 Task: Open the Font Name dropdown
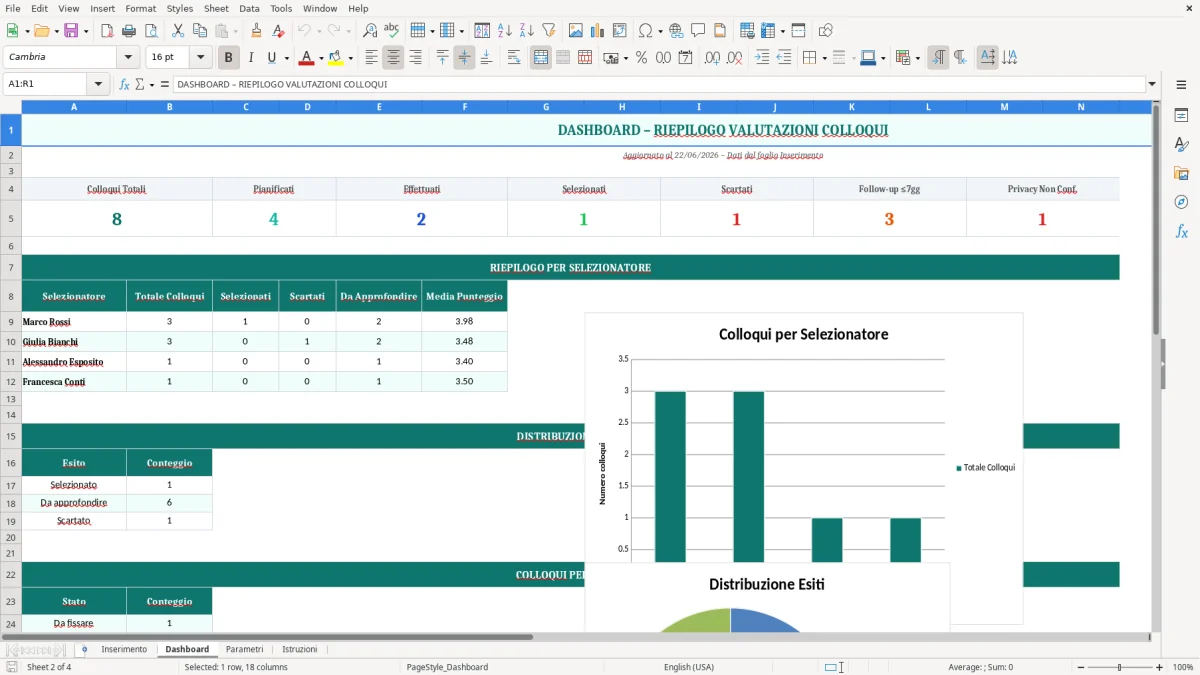point(128,58)
